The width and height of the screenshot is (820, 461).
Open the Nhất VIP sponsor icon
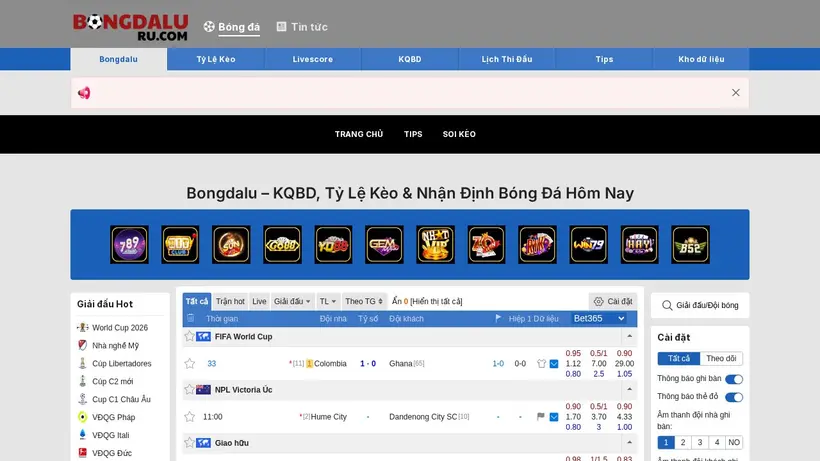436,245
